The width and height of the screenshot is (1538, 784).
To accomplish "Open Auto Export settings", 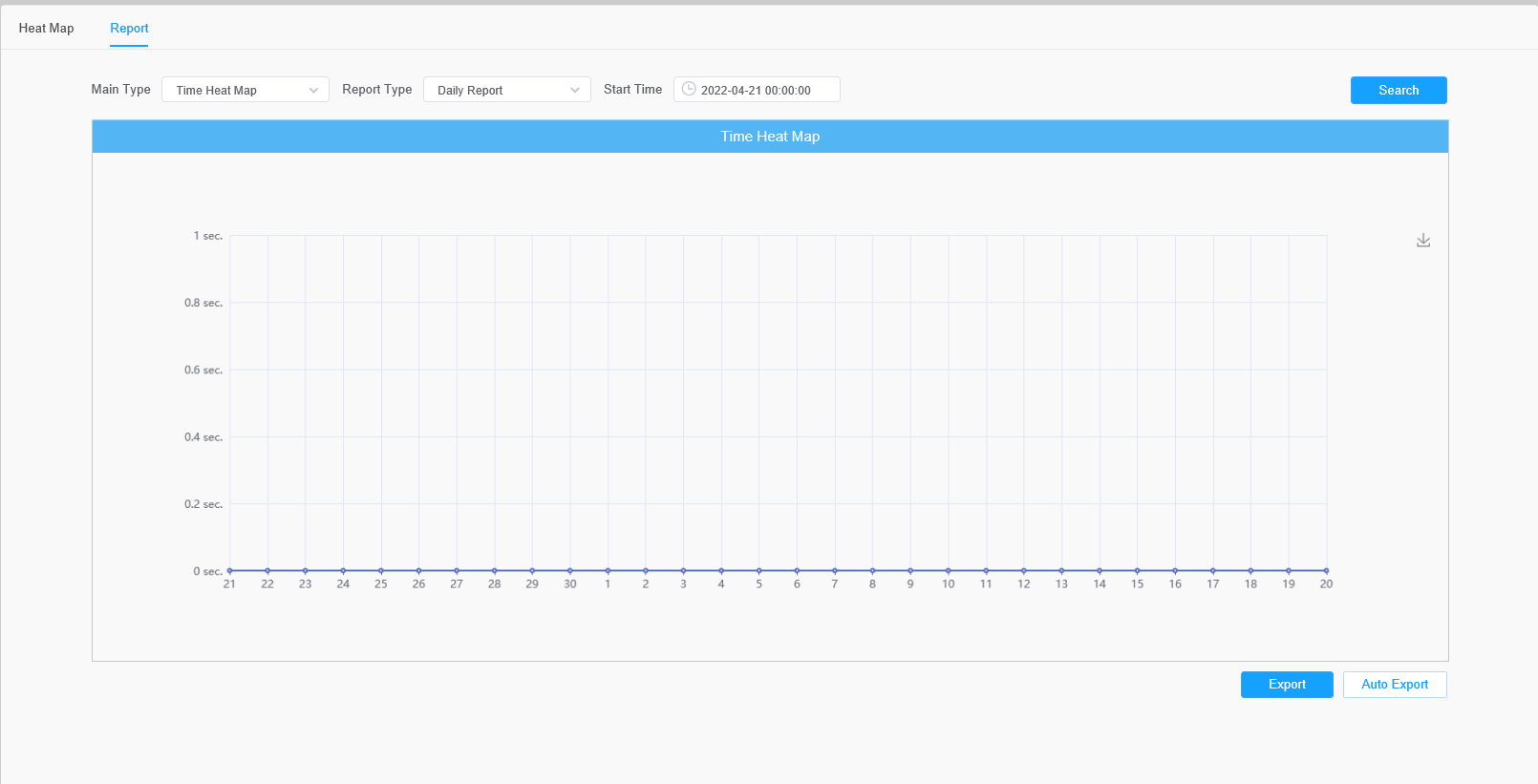I will (1395, 685).
